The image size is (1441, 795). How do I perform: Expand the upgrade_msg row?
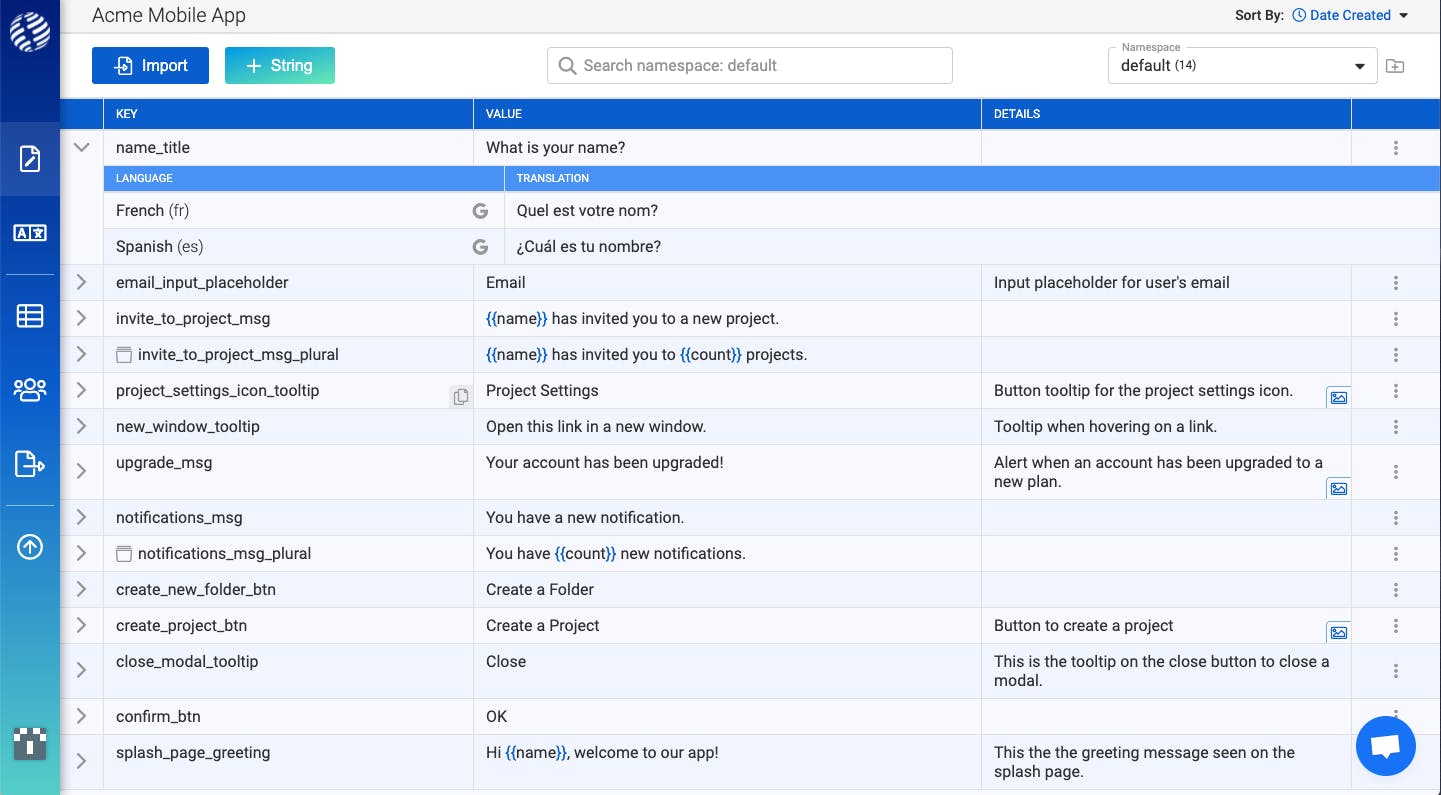[82, 472]
